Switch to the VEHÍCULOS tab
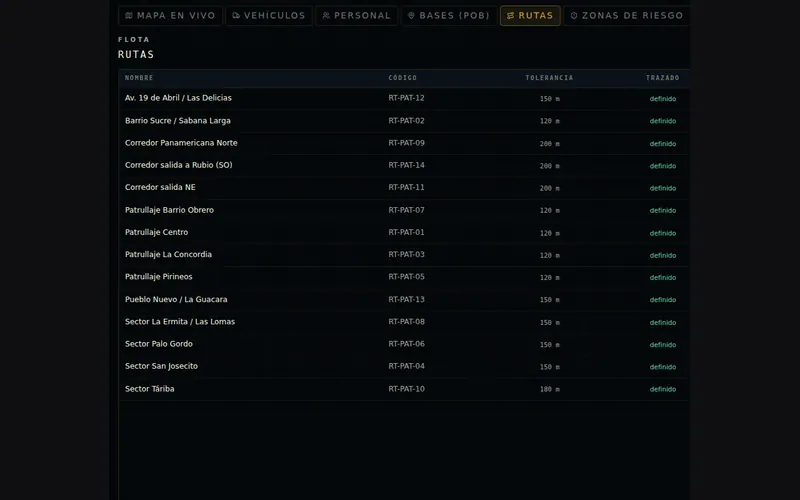Image resolution: width=800 pixels, height=500 pixels. tap(269, 16)
